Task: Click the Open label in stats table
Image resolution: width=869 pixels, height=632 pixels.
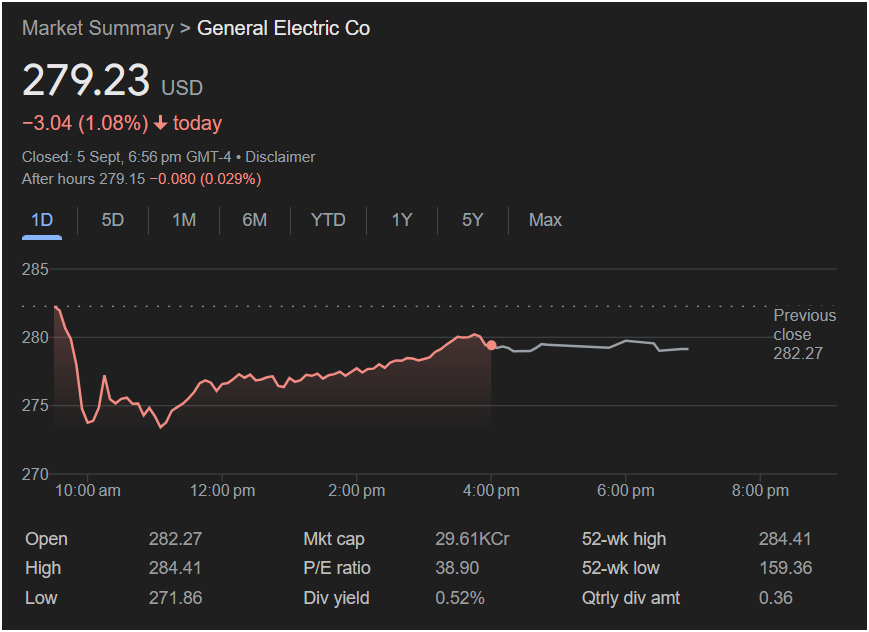Action: point(47,539)
